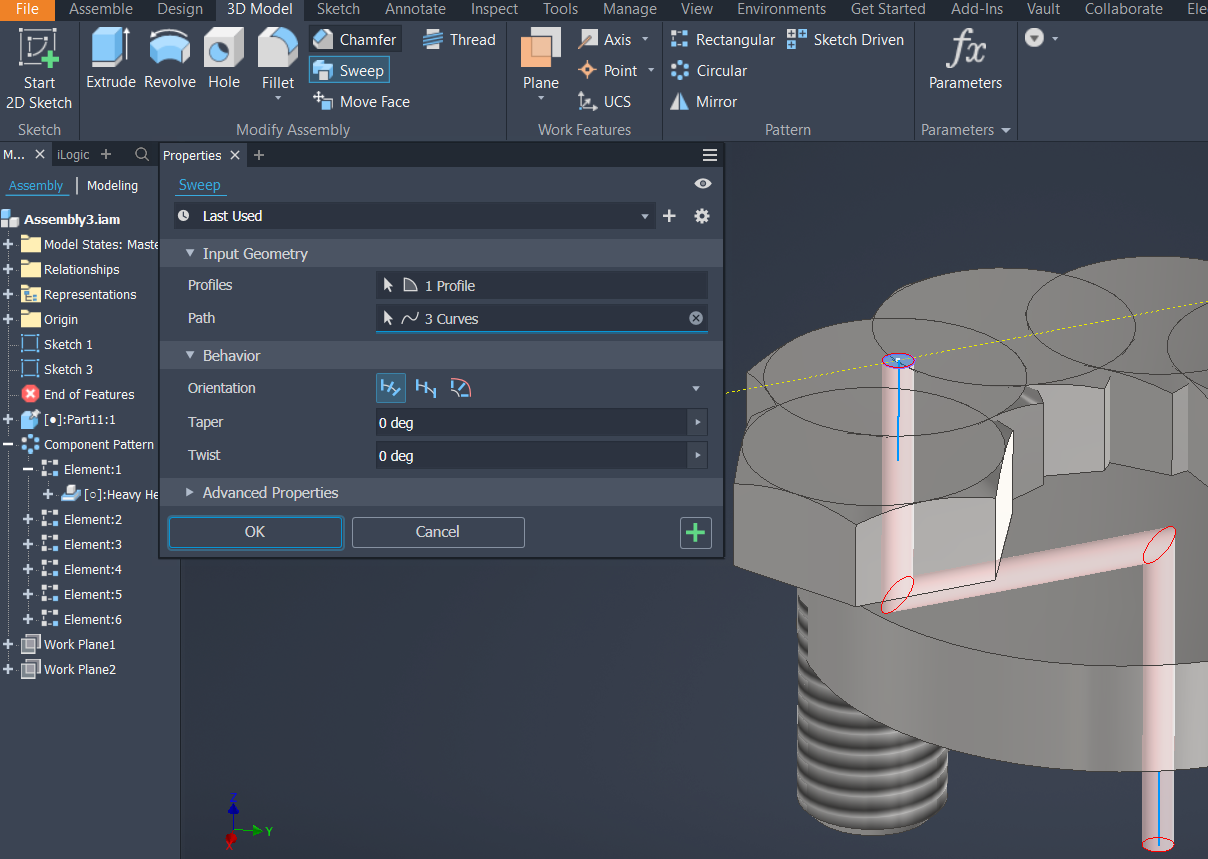The image size is (1208, 859).
Task: Launch the Thread tool
Action: 459,39
